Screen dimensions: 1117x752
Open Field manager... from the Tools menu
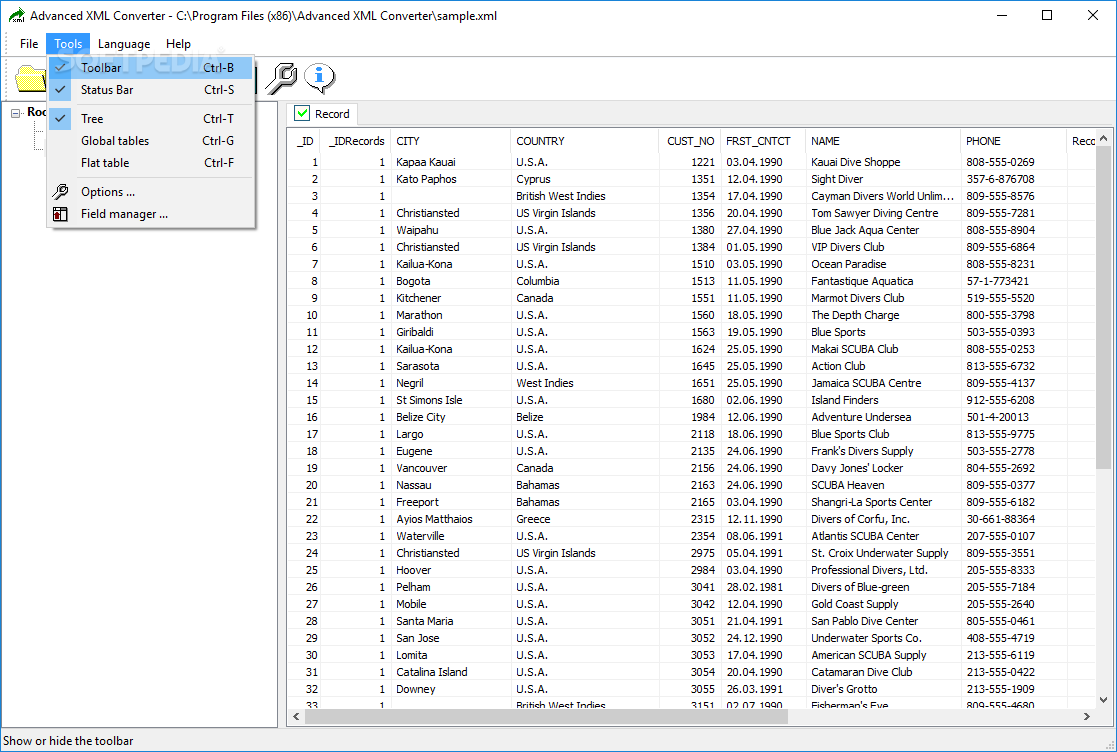pos(150,214)
